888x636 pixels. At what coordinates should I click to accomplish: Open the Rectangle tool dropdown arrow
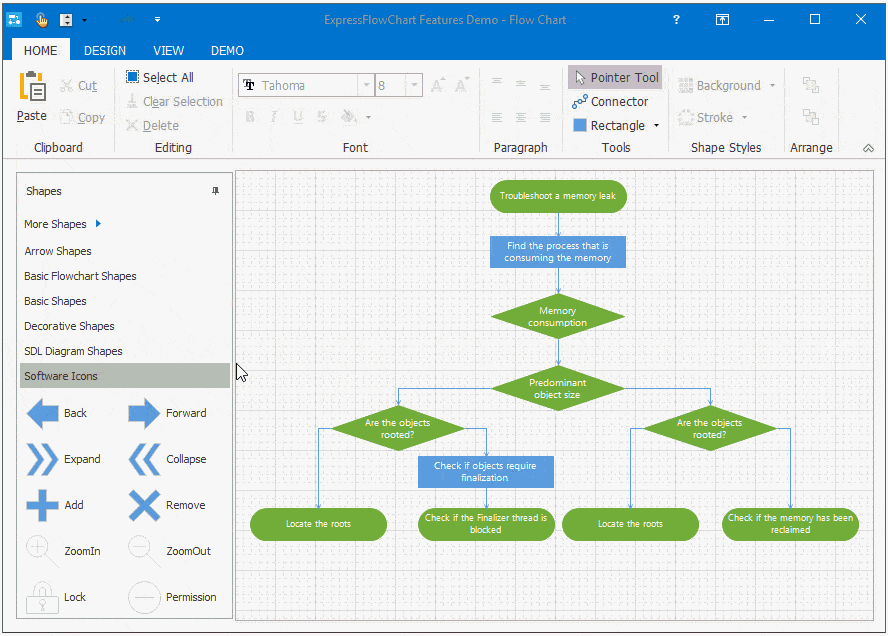tap(656, 126)
